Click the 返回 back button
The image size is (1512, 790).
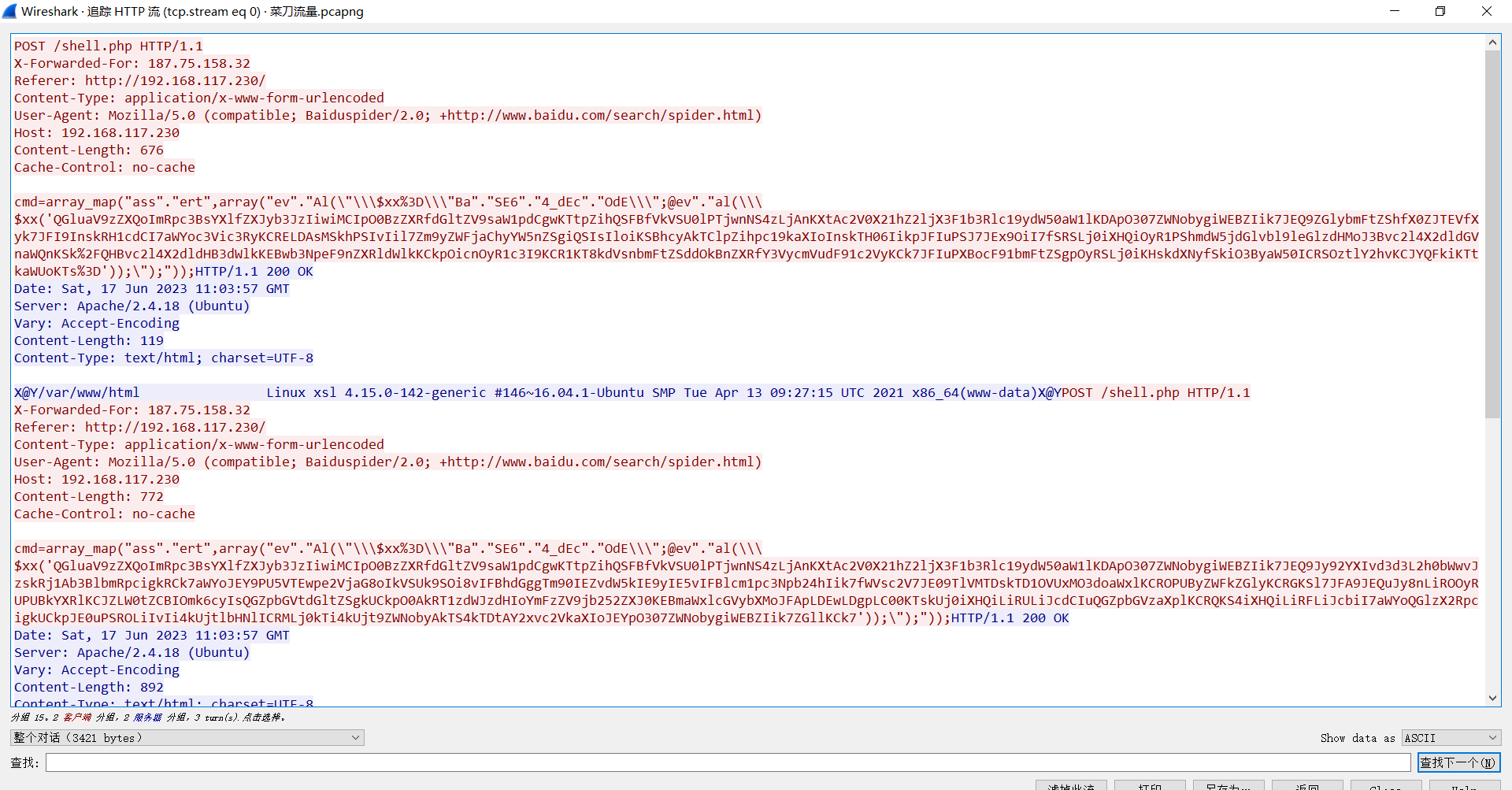point(1306,785)
